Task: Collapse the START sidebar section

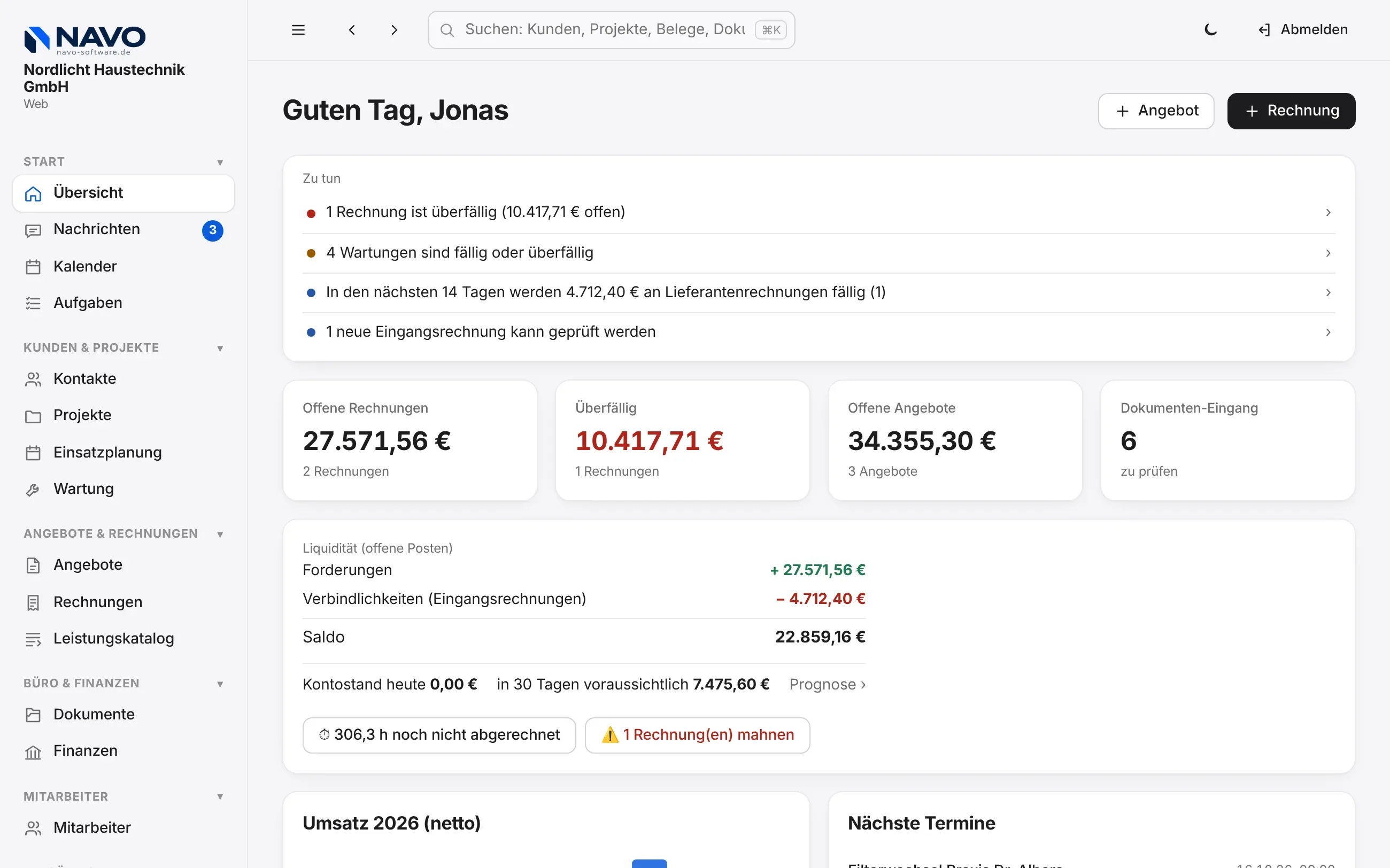Action: click(220, 162)
